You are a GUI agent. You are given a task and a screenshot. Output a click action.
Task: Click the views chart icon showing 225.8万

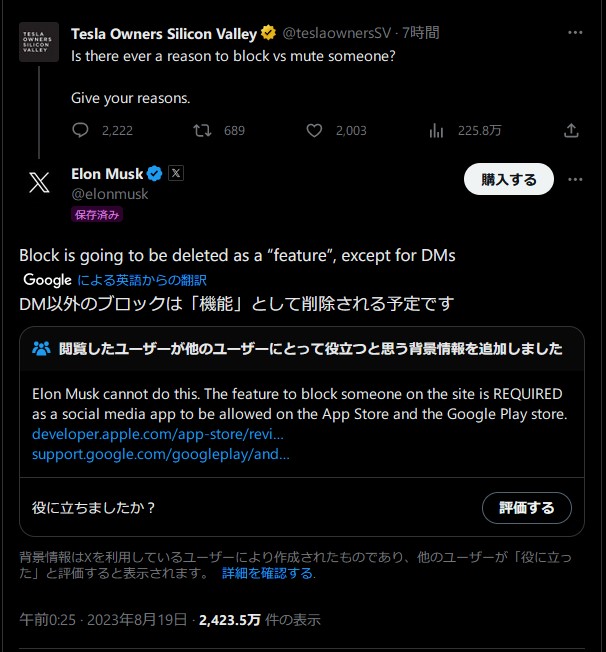436,130
